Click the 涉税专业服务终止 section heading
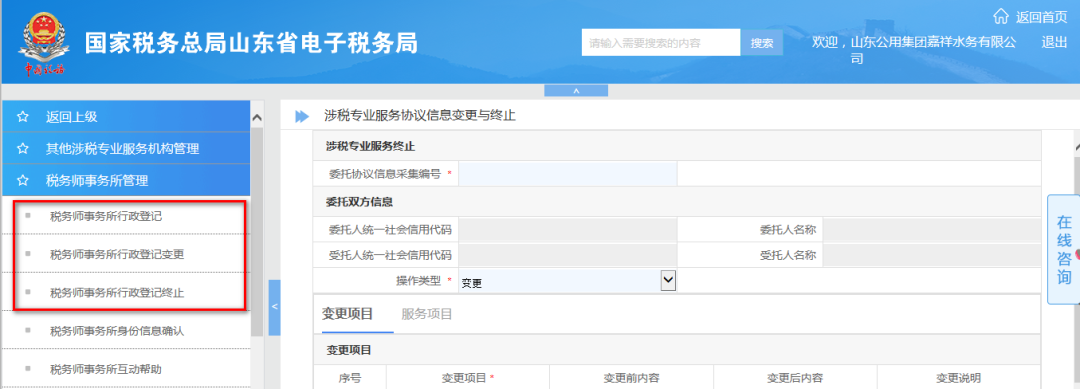 pyautogui.click(x=371, y=146)
